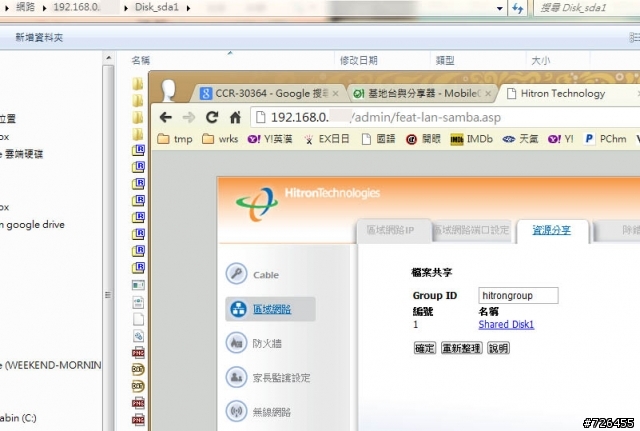This screenshot has width=640, height=431.
Task: Click Explorer's refresh button beside address bar
Action: (518, 8)
